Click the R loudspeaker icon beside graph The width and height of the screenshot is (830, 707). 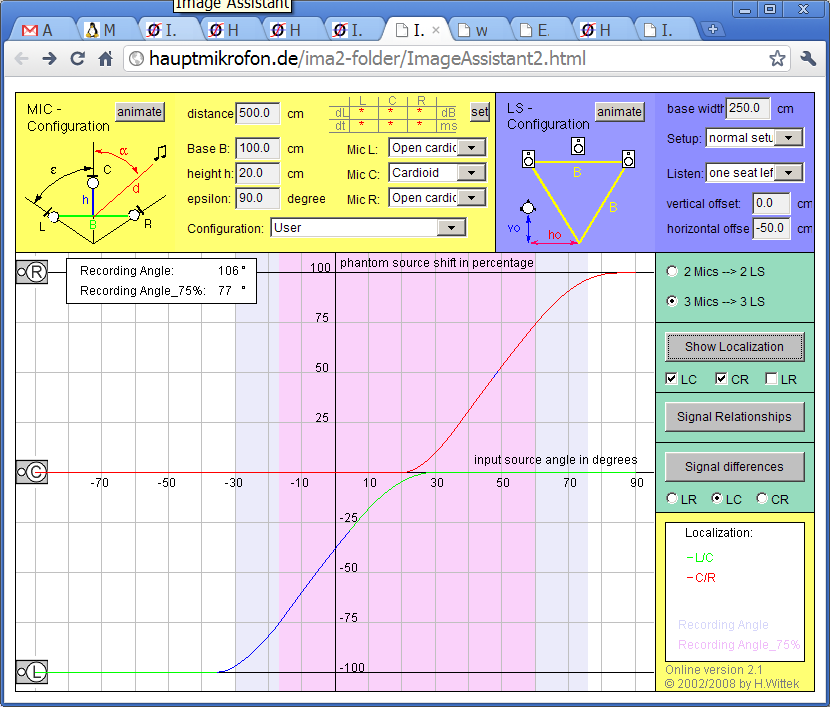pos(32,272)
